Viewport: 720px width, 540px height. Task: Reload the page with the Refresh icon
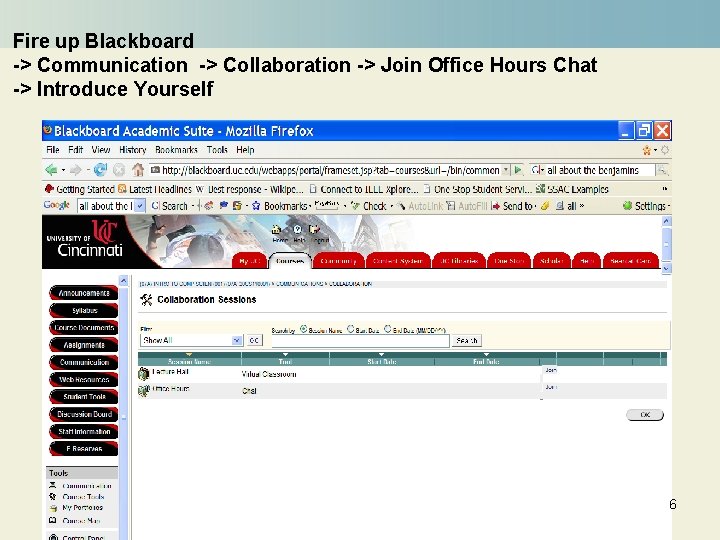click(100, 170)
